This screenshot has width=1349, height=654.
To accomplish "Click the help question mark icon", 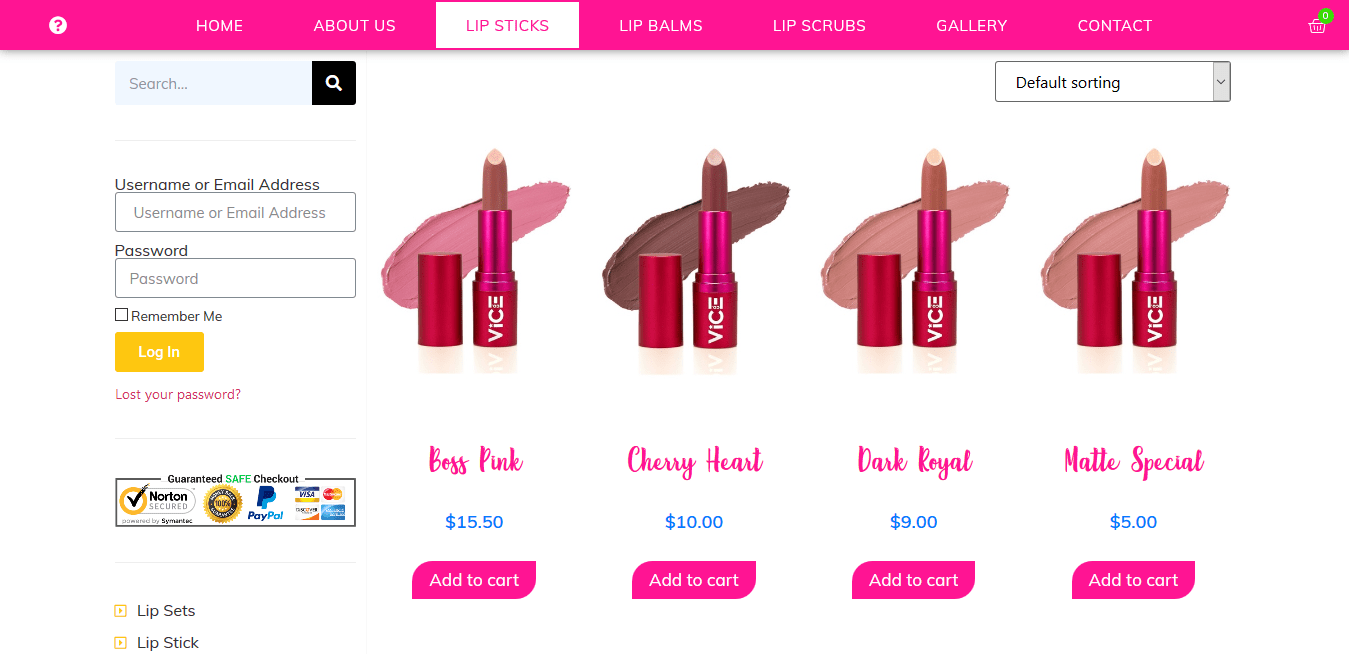I will point(58,25).
